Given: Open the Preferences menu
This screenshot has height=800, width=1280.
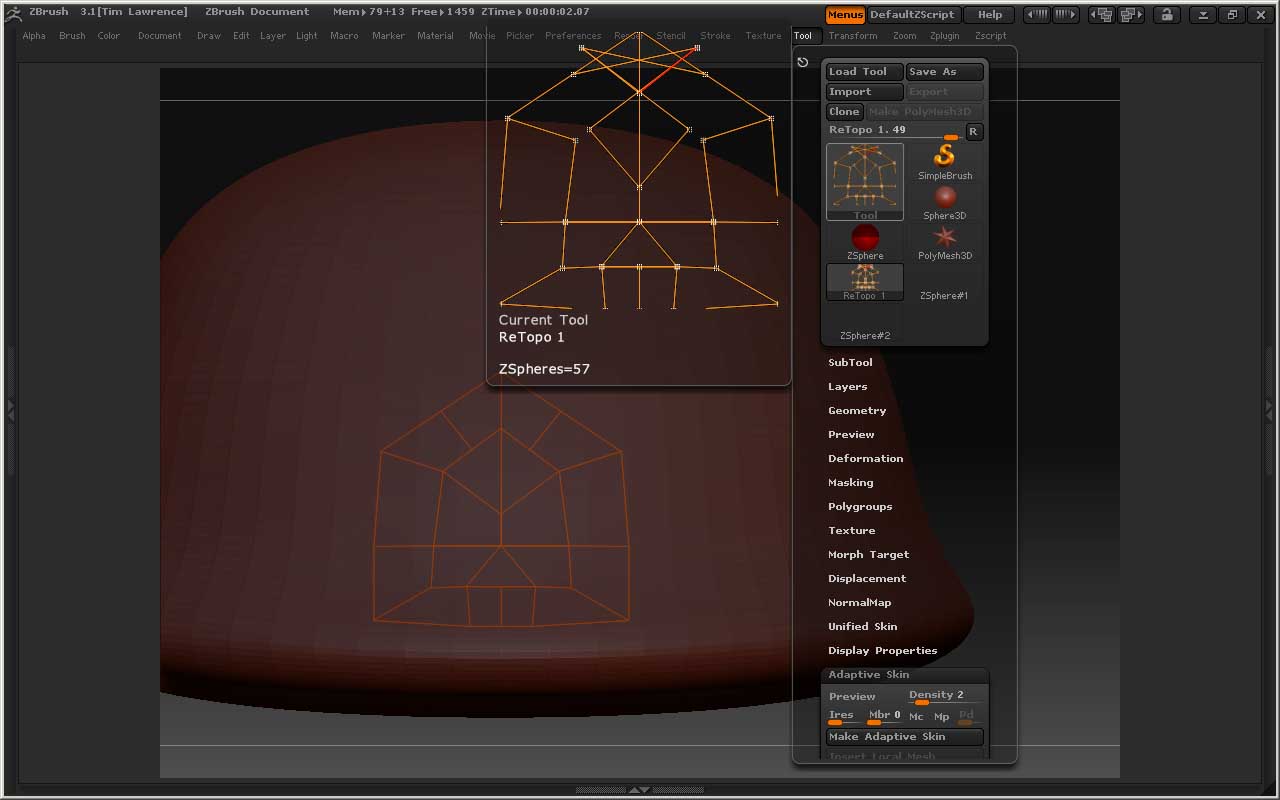Looking at the screenshot, I should [573, 35].
